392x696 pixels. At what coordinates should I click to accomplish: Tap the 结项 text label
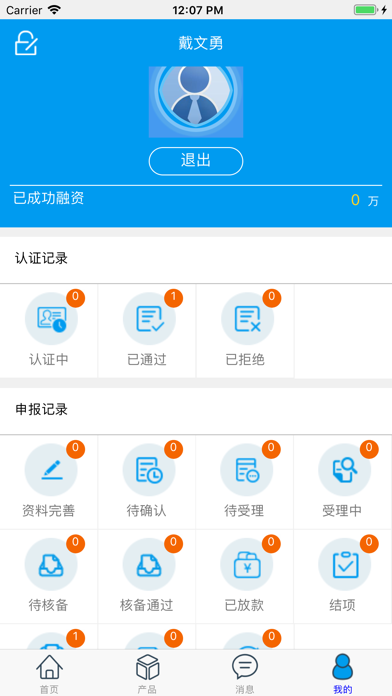[342, 605]
